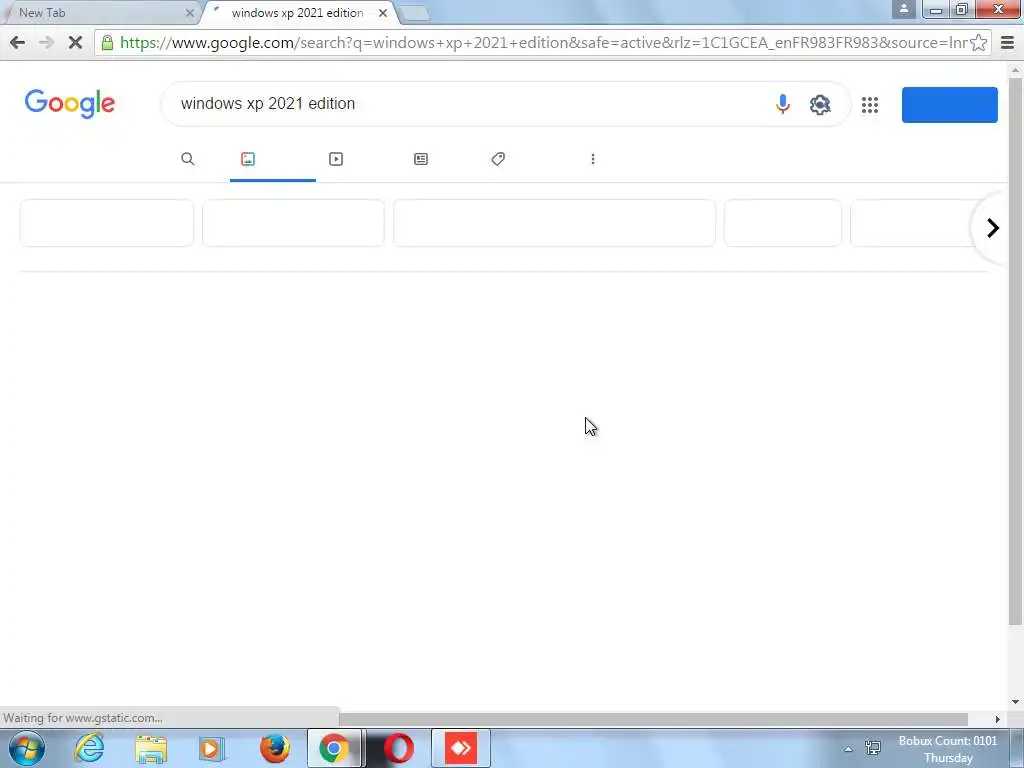Click the scroll-right arrow on horizontal scrollbar
This screenshot has width=1024, height=768.
pyautogui.click(x=997, y=719)
